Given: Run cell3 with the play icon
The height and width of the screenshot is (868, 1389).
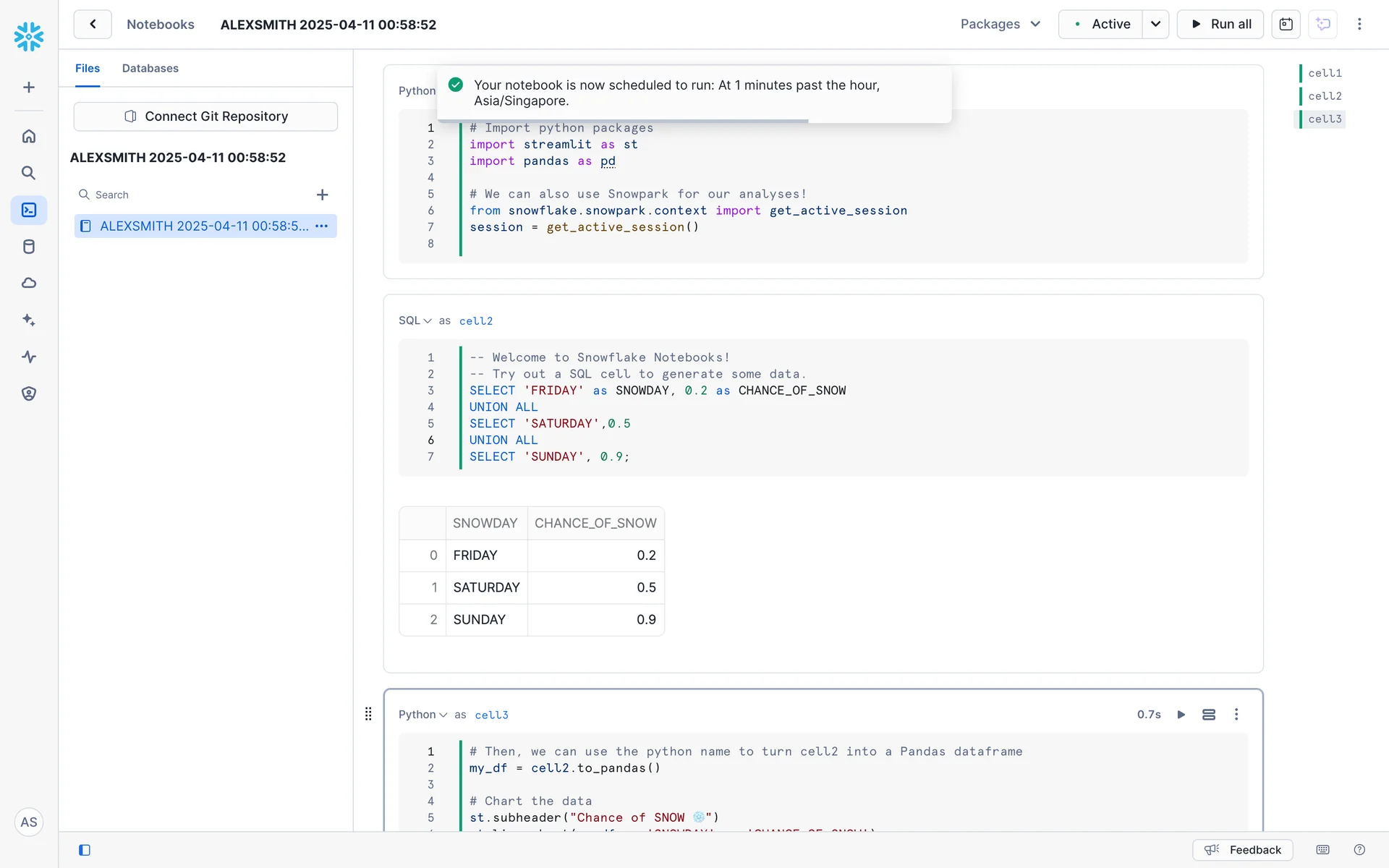Looking at the screenshot, I should coord(1181,715).
